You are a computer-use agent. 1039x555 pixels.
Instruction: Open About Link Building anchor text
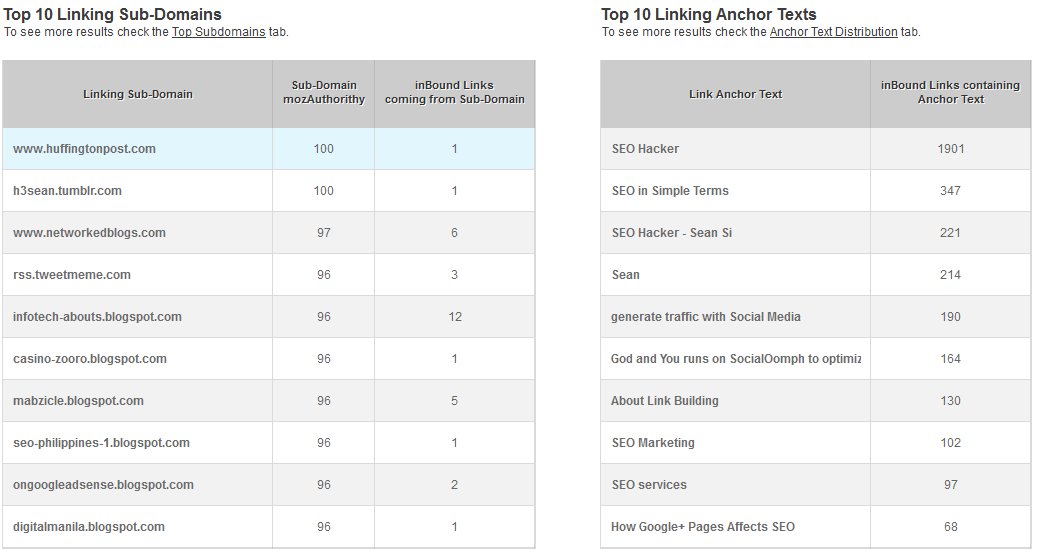[665, 401]
